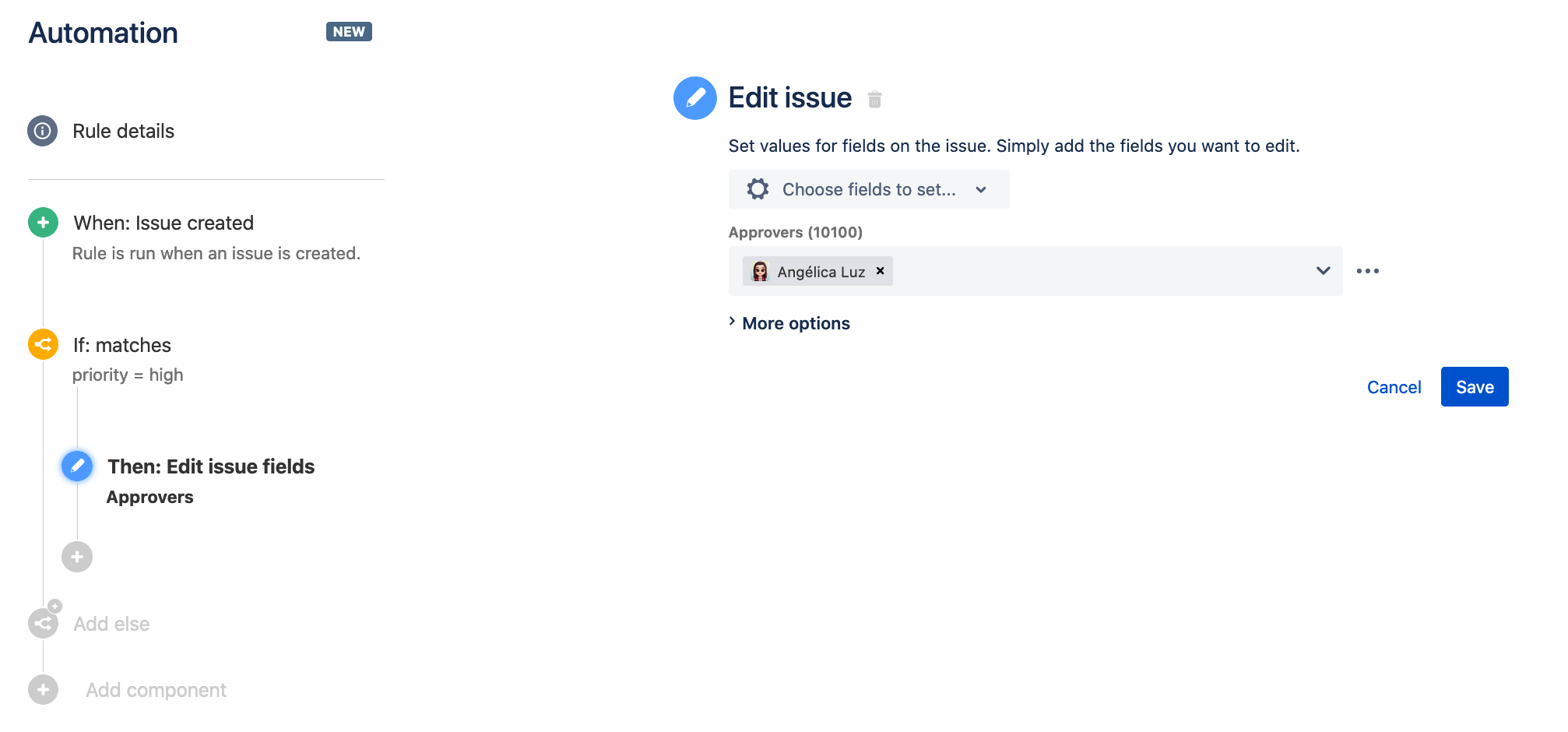Open the Approvers field dropdown arrow
The image size is (1568, 732).
point(1322,271)
